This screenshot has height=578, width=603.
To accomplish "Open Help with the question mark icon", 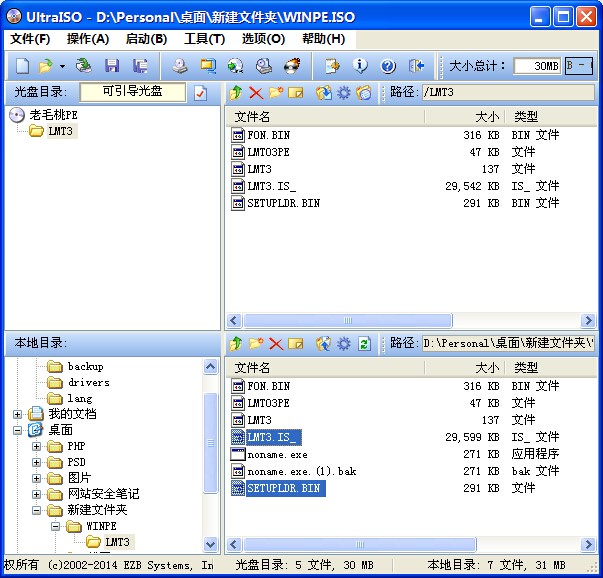I will pos(388,66).
